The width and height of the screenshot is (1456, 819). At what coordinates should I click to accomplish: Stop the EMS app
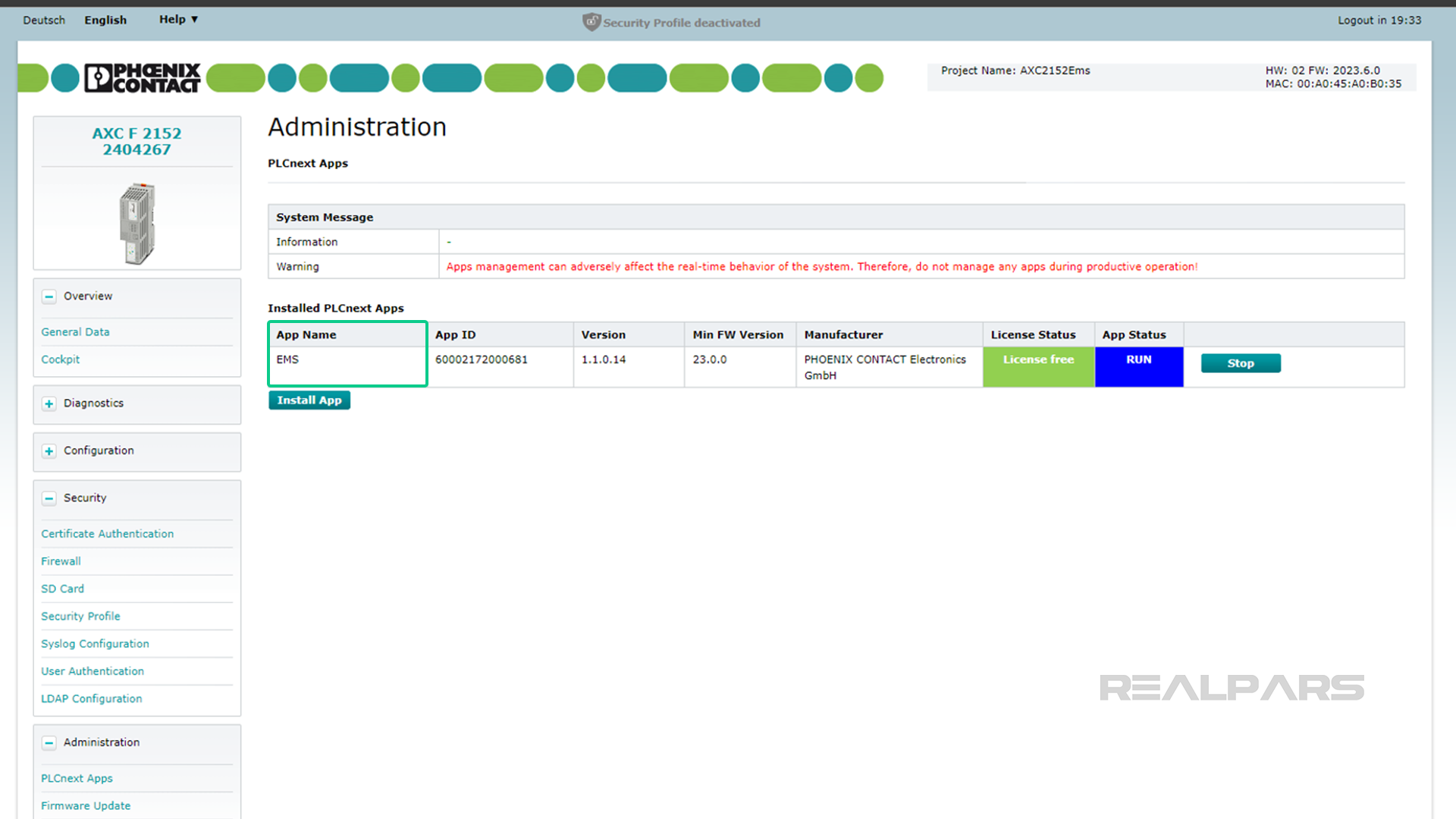(1241, 363)
